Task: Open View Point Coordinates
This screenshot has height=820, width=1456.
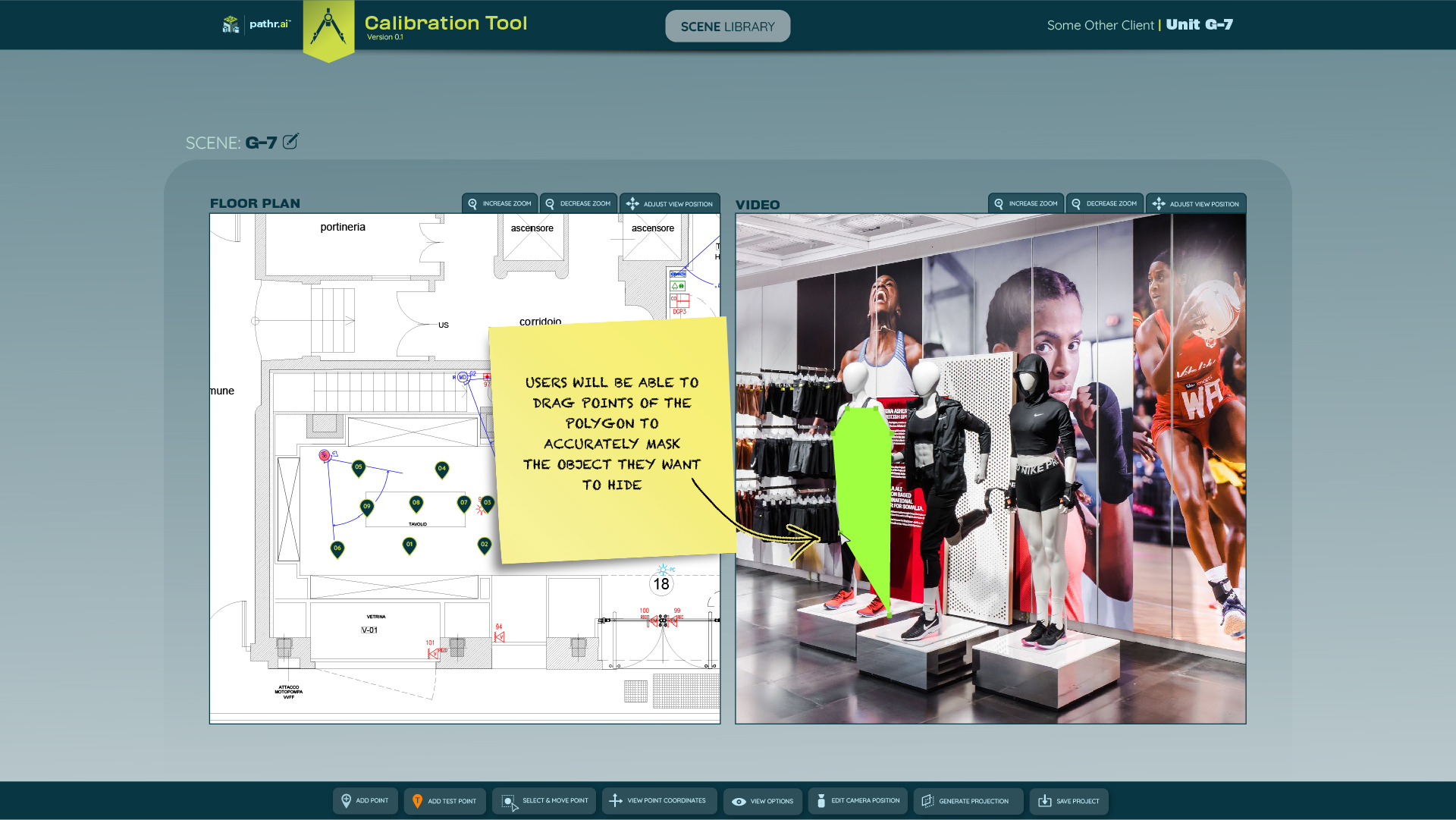Action: 658,801
